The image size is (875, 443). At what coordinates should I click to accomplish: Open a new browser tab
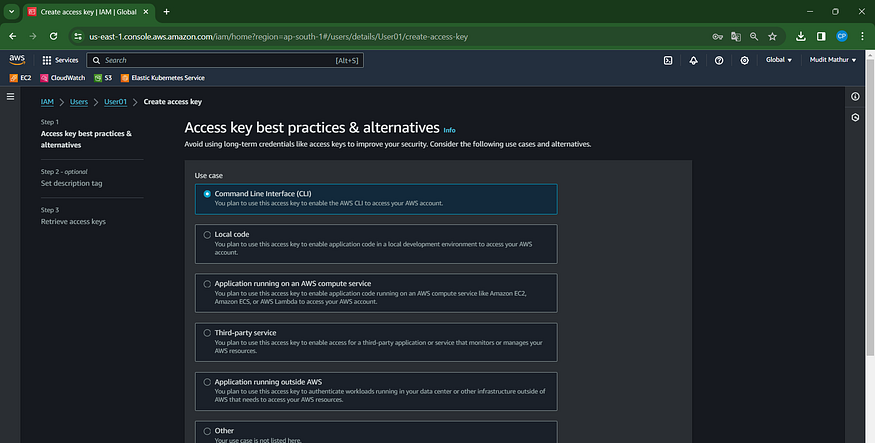166,12
